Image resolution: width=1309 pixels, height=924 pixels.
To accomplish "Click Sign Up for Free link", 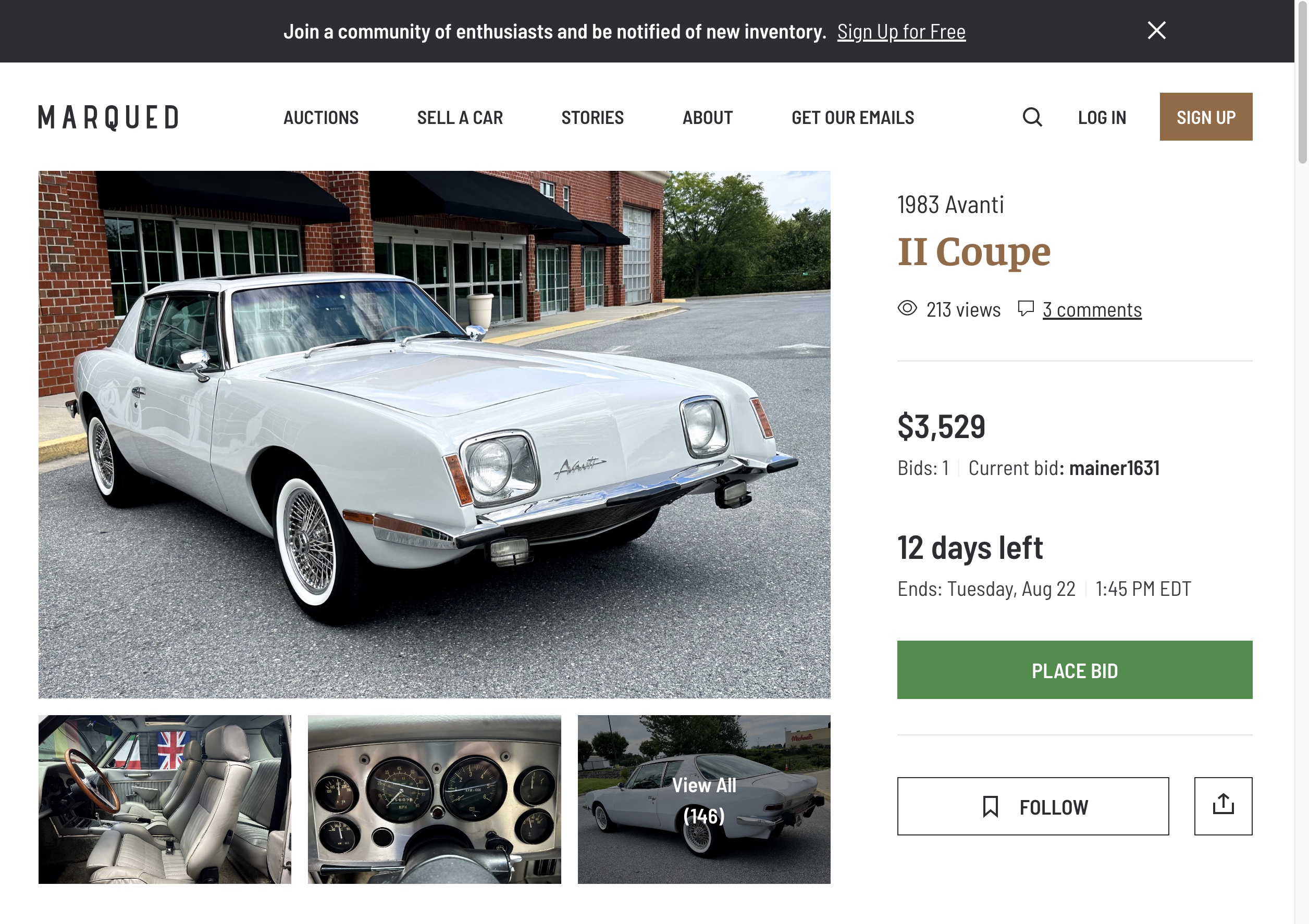I will [901, 32].
